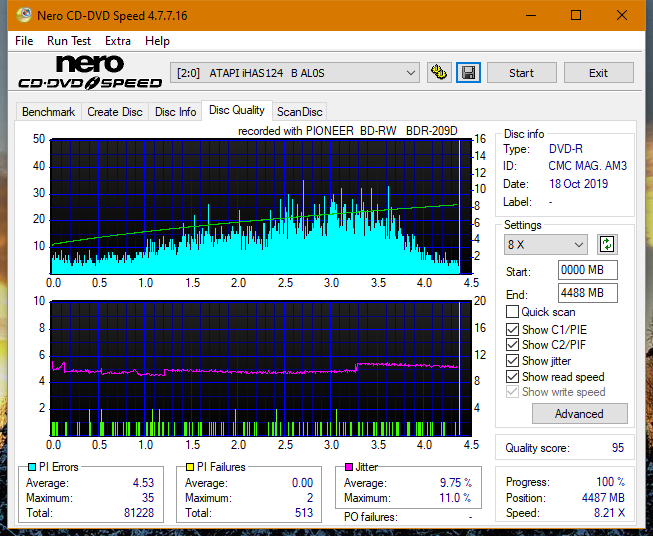Click the disc type DVD-R value
Image resolution: width=653 pixels, height=536 pixels.
pyautogui.click(x=566, y=149)
